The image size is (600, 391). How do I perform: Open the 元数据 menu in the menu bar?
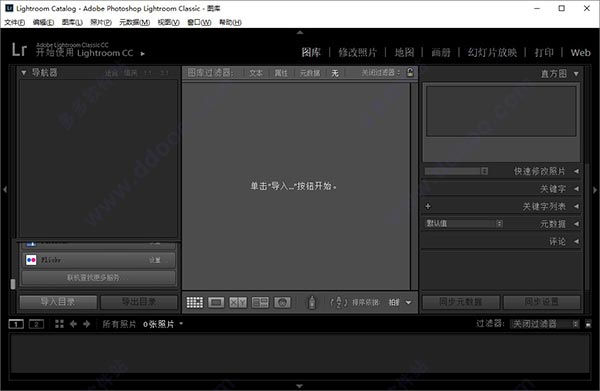coord(134,22)
